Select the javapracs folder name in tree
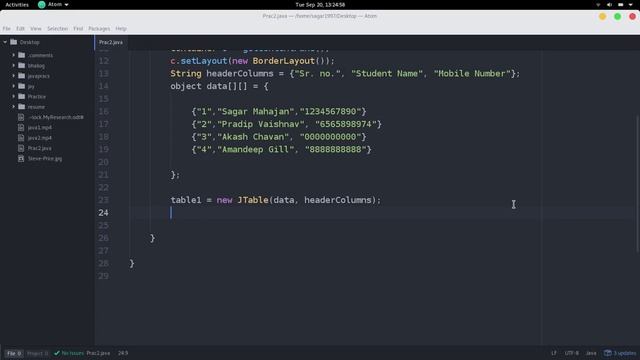The width and height of the screenshot is (640, 360). point(39,76)
